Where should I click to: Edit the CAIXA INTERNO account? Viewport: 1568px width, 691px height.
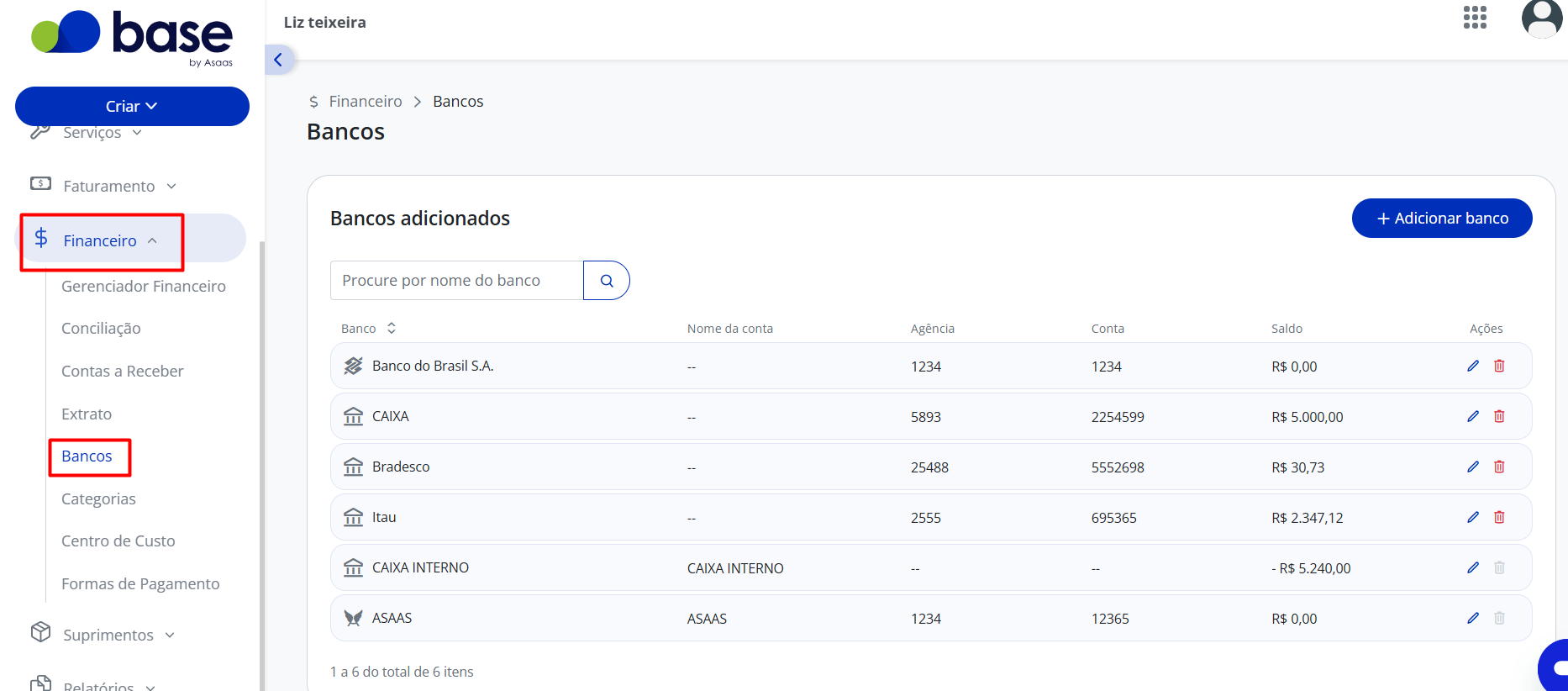point(1473,567)
